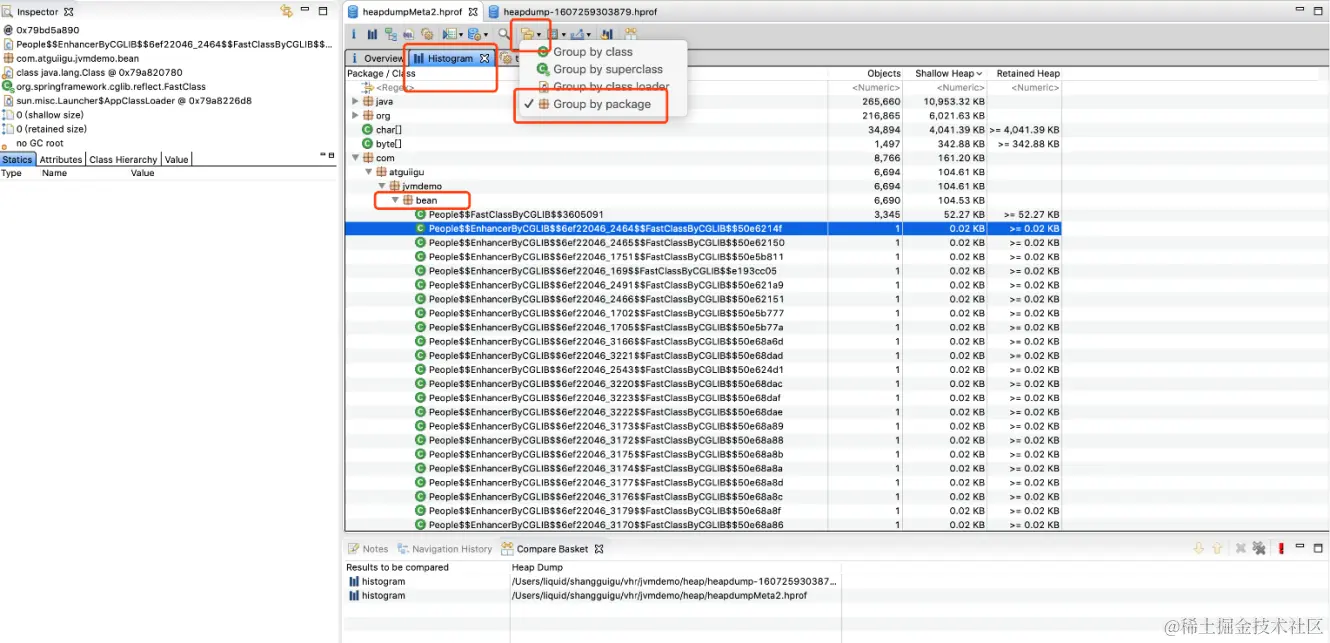The height and width of the screenshot is (643, 1330).
Task: Click the <Regex> filter field
Action: point(393,88)
